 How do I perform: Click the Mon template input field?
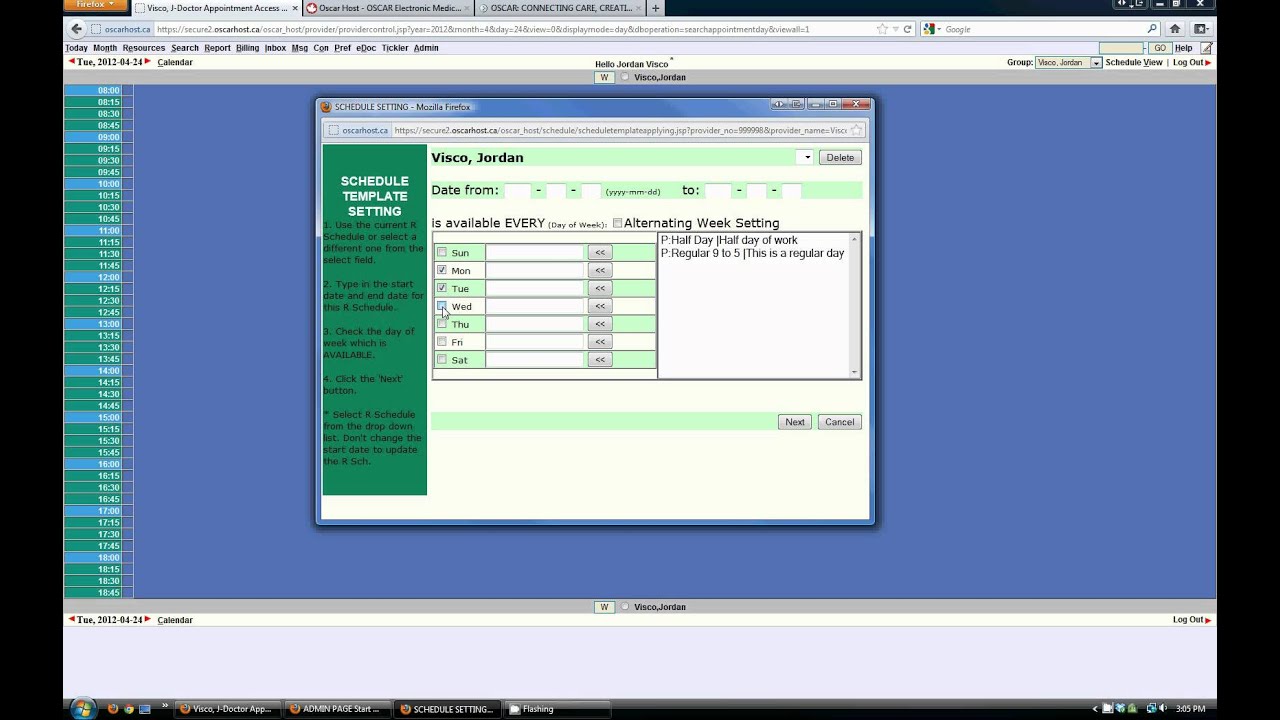tap(534, 270)
